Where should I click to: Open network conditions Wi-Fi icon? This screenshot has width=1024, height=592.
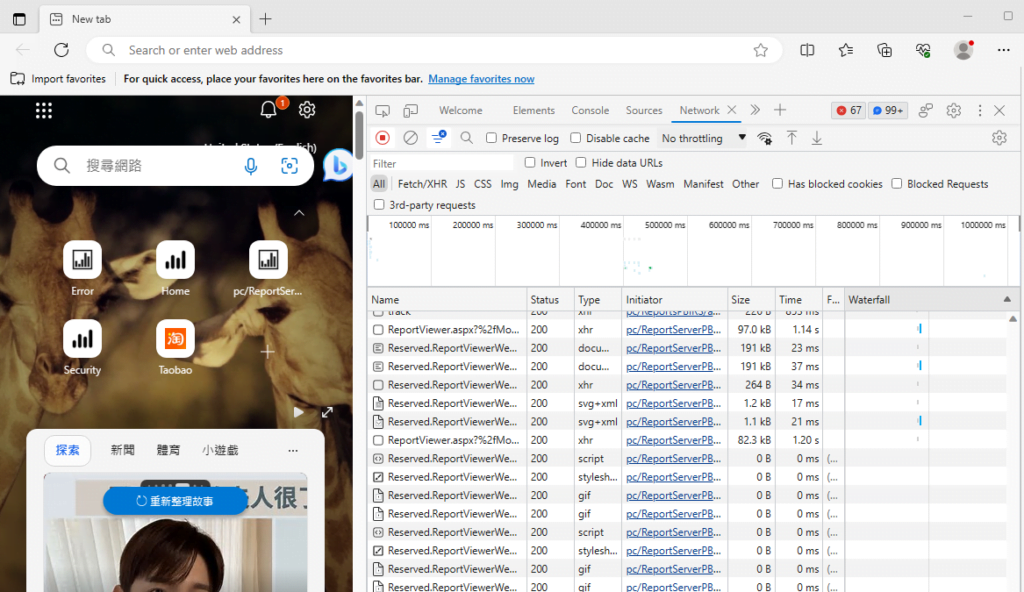(764, 138)
